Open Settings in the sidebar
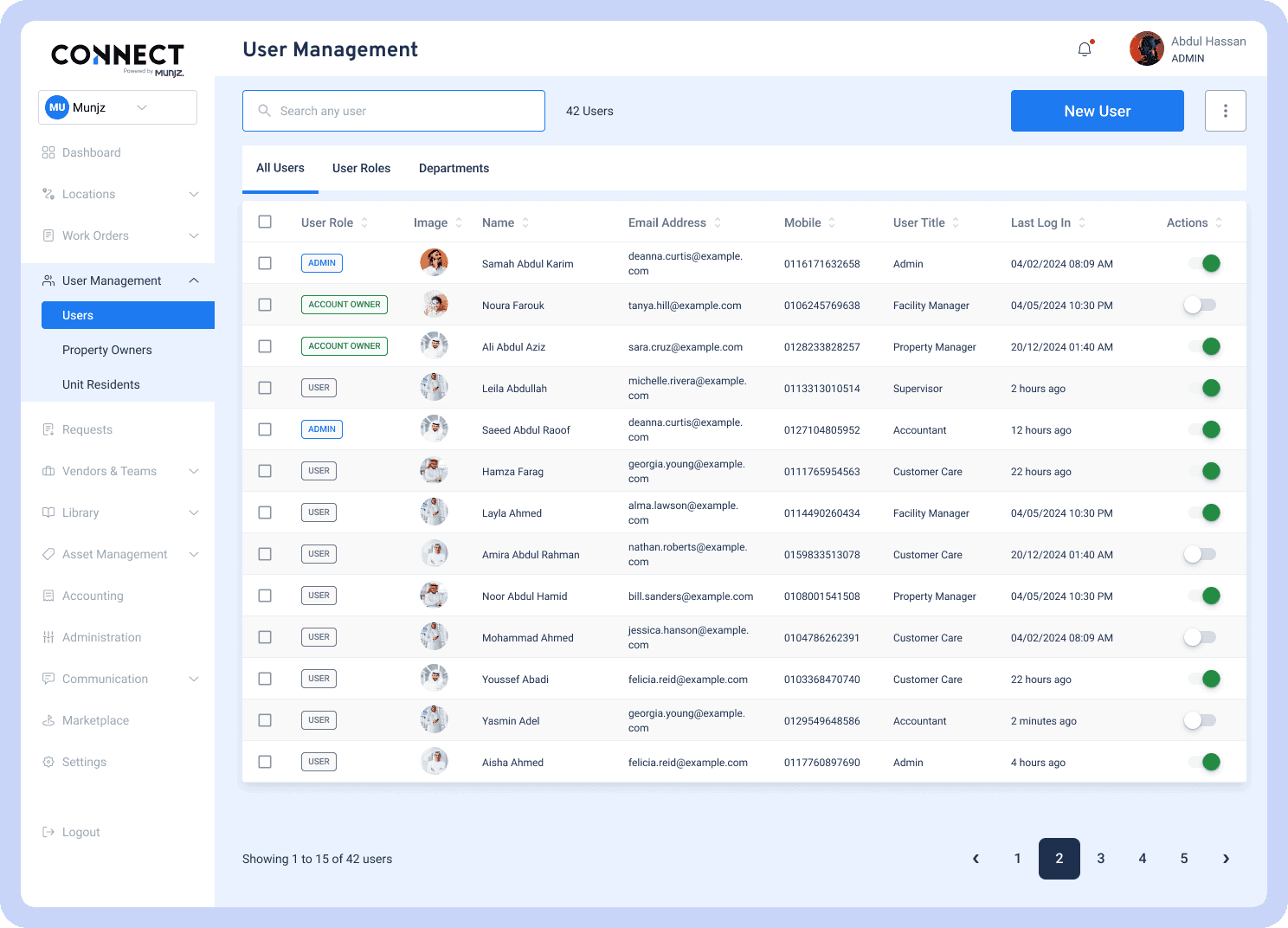This screenshot has width=1288, height=928. coord(84,762)
